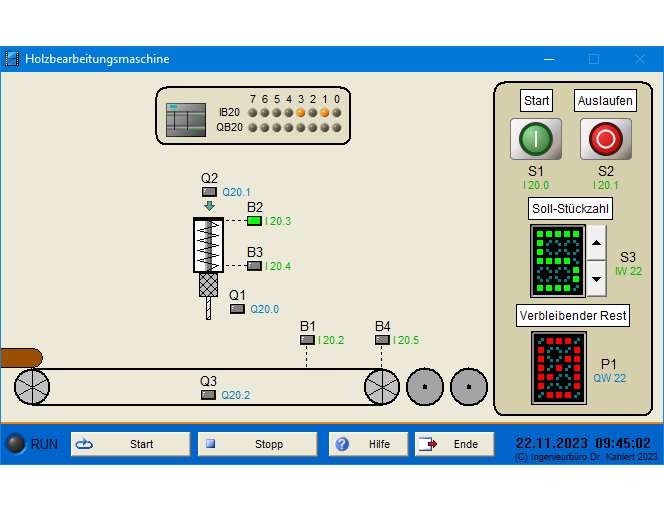Click the Q2 actuator indicator
This screenshot has width=664, height=511.
pyautogui.click(x=209, y=192)
